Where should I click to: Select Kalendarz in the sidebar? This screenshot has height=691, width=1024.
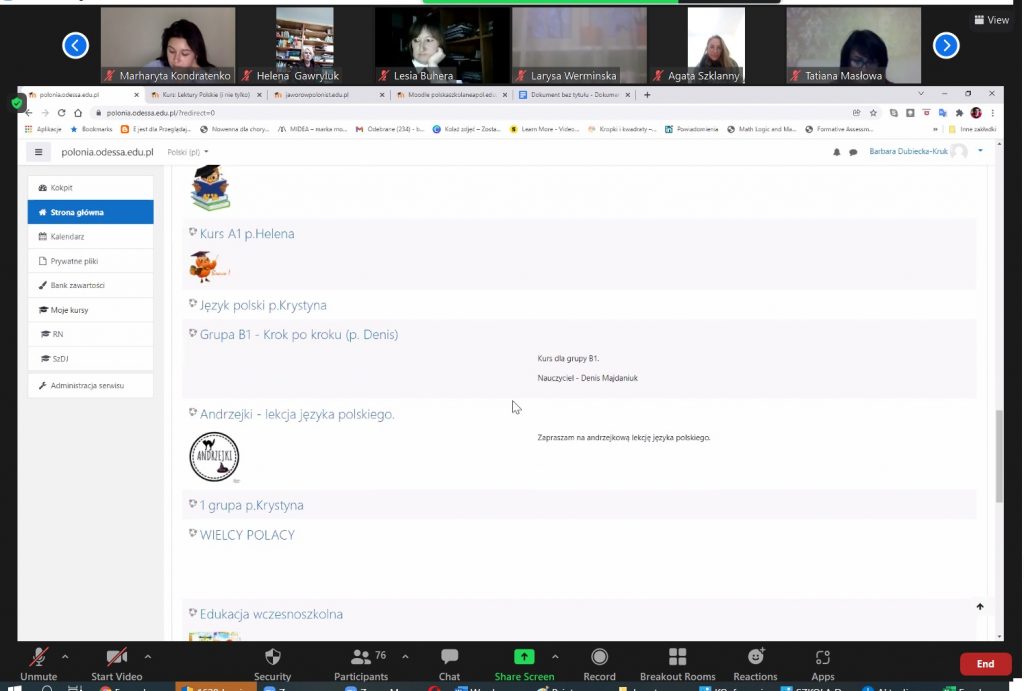(x=67, y=237)
